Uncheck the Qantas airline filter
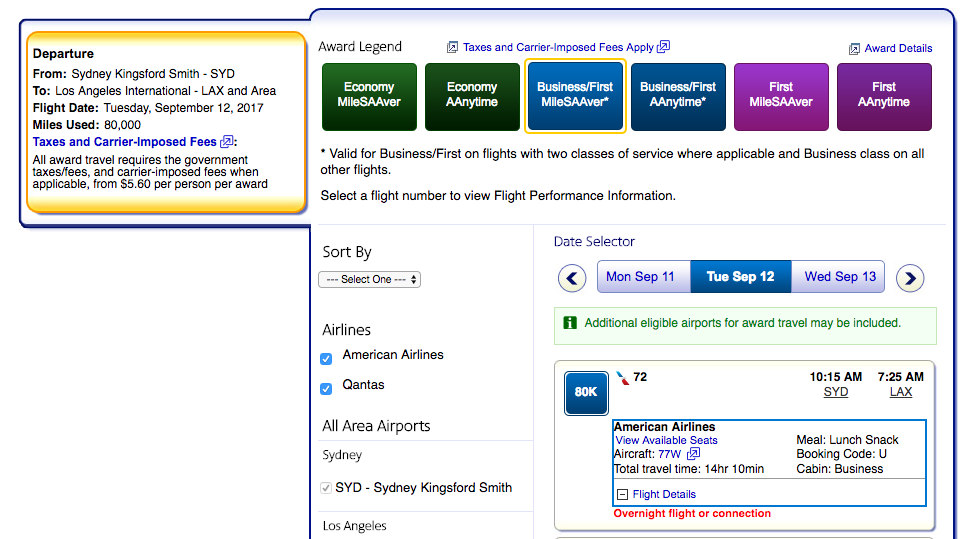This screenshot has width=970, height=539. [x=326, y=389]
